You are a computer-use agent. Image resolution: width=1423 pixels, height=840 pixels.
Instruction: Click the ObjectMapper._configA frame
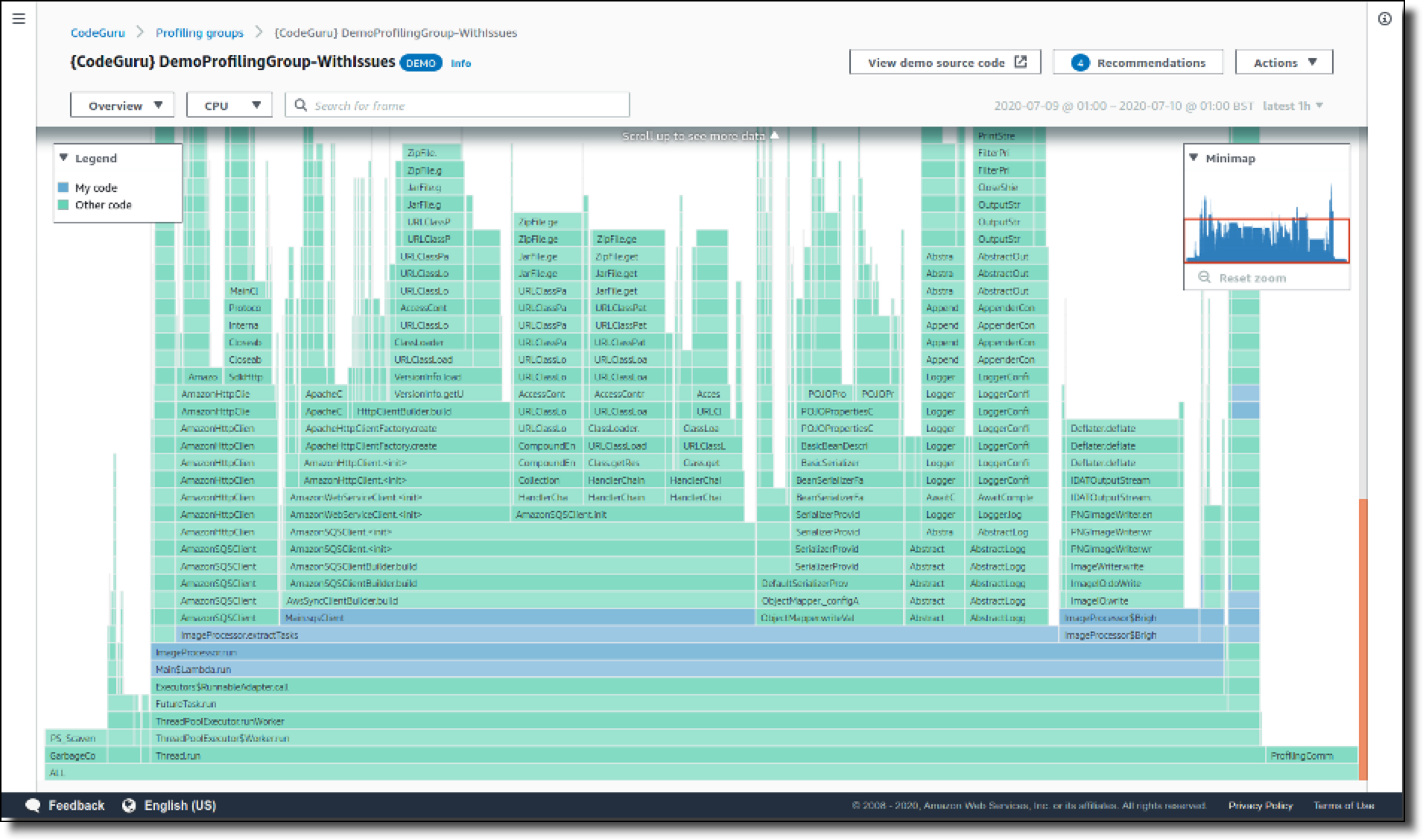[830, 601]
